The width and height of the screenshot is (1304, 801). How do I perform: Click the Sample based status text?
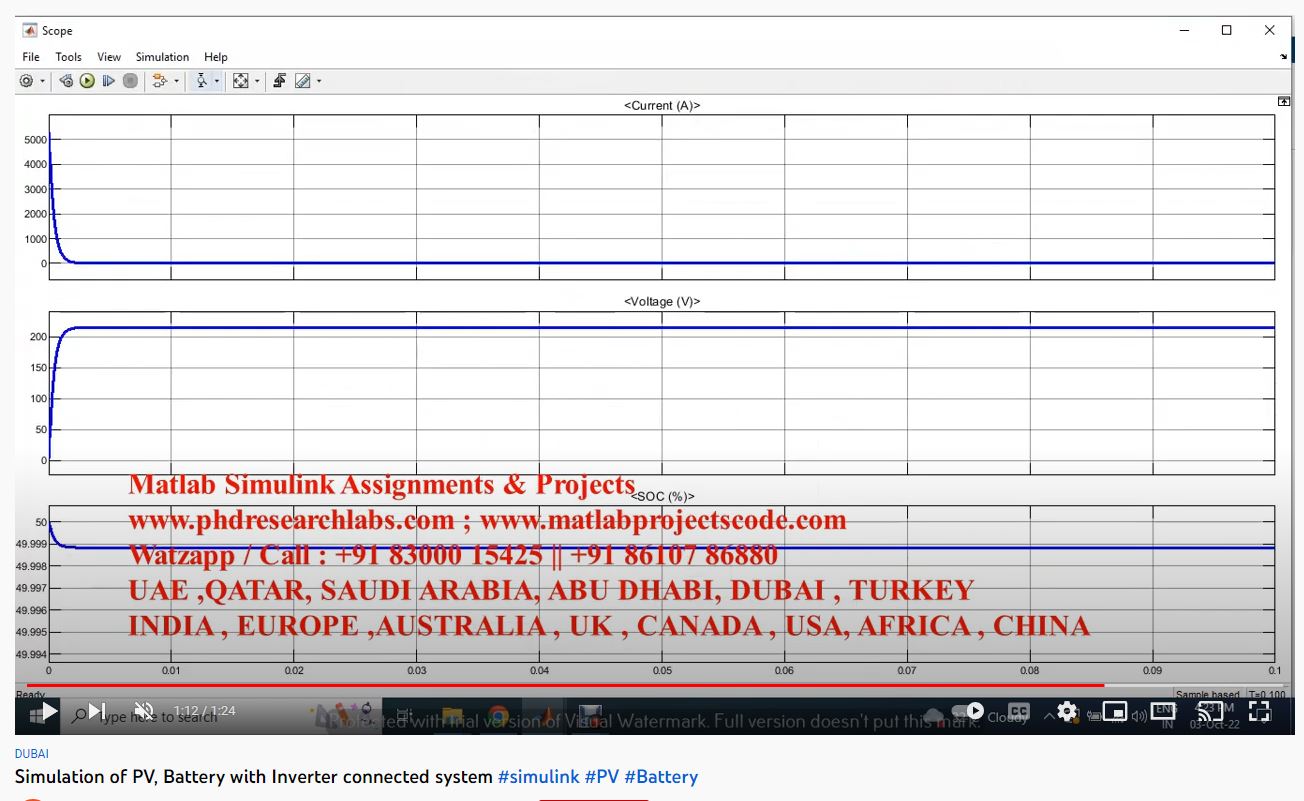(1207, 694)
